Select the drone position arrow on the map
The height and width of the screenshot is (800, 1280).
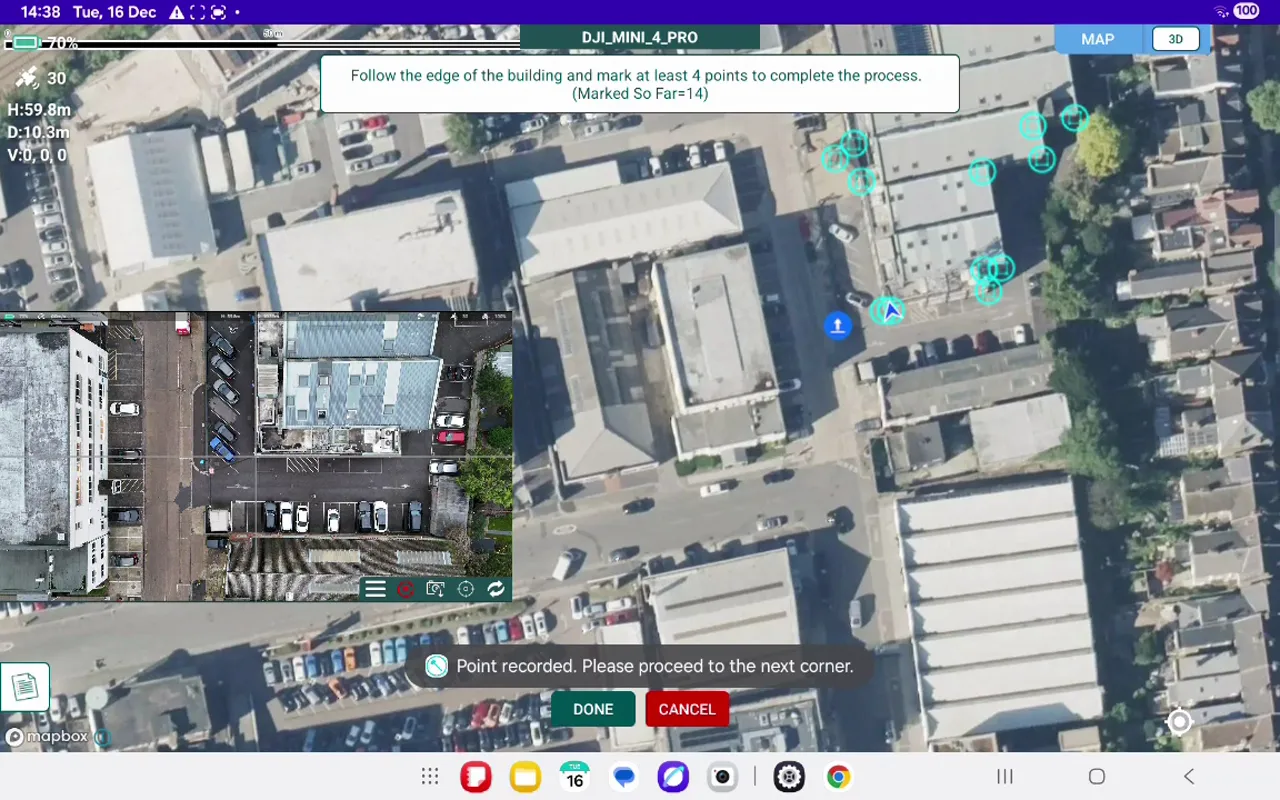click(886, 311)
